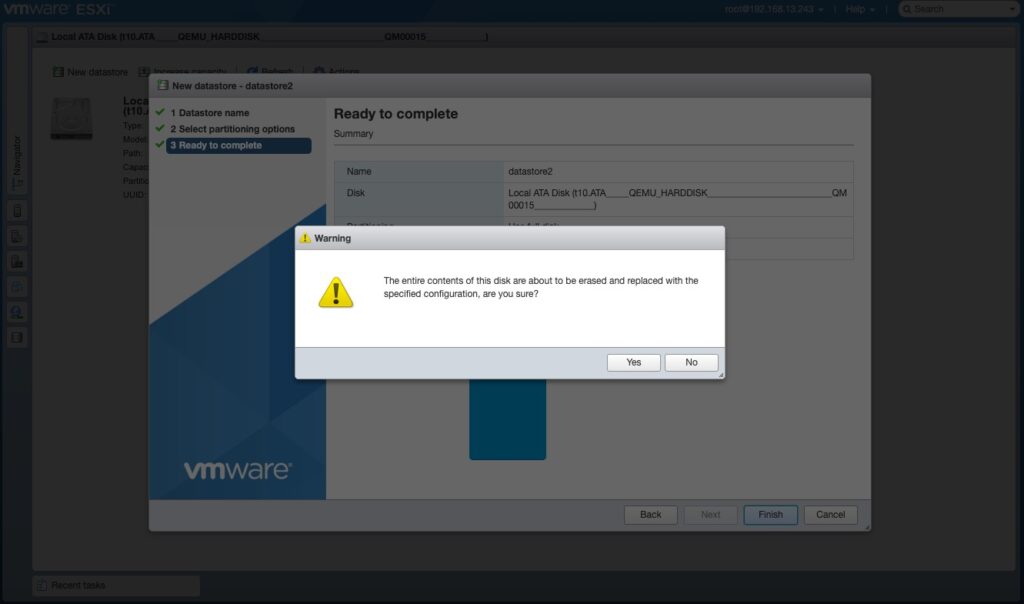Click the Refresh toolbar icon in background

[252, 72]
